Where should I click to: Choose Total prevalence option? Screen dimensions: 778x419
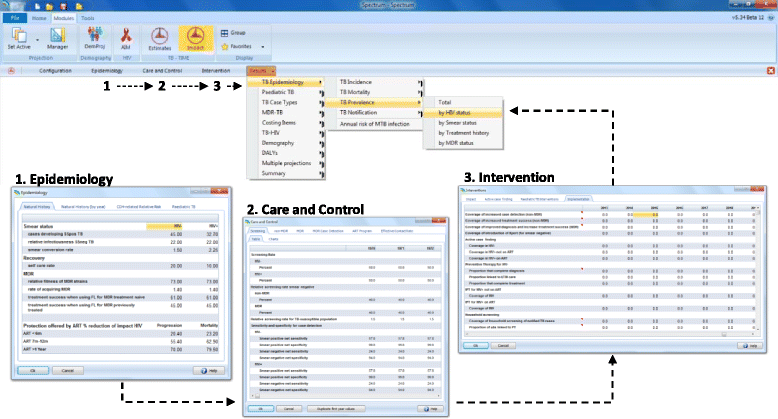pyautogui.click(x=463, y=102)
